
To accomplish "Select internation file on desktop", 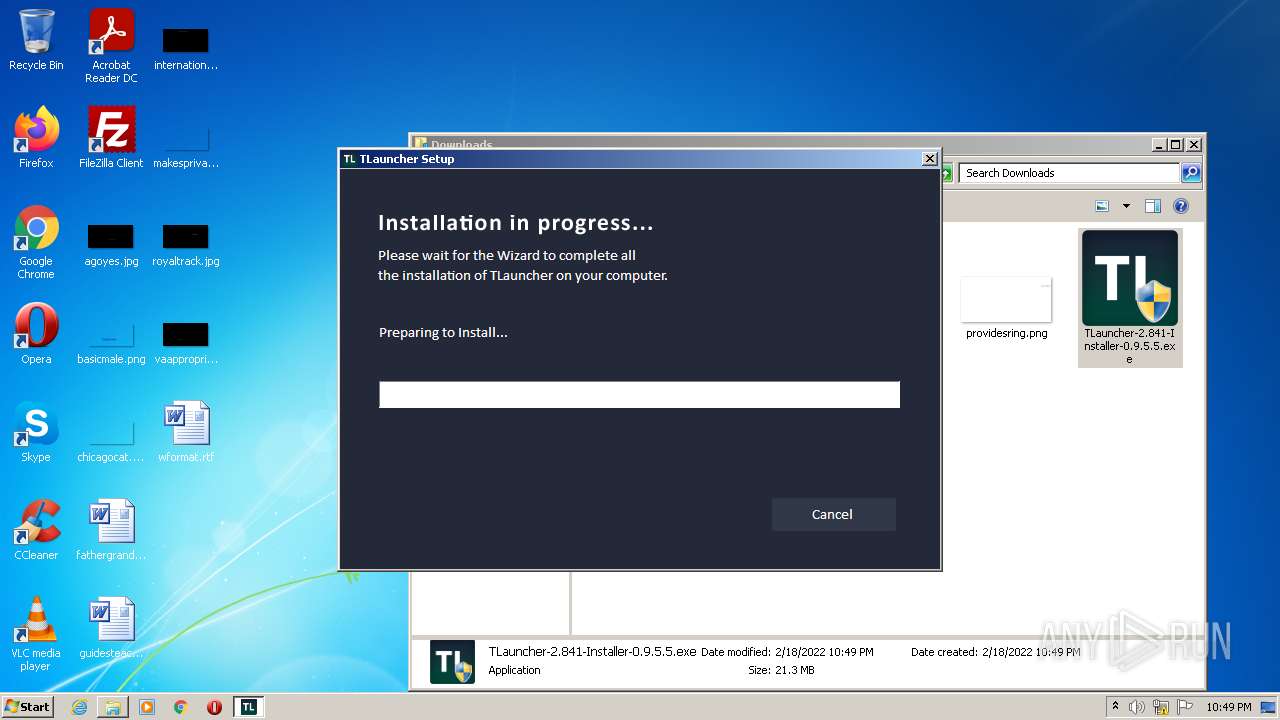I will point(186,47).
